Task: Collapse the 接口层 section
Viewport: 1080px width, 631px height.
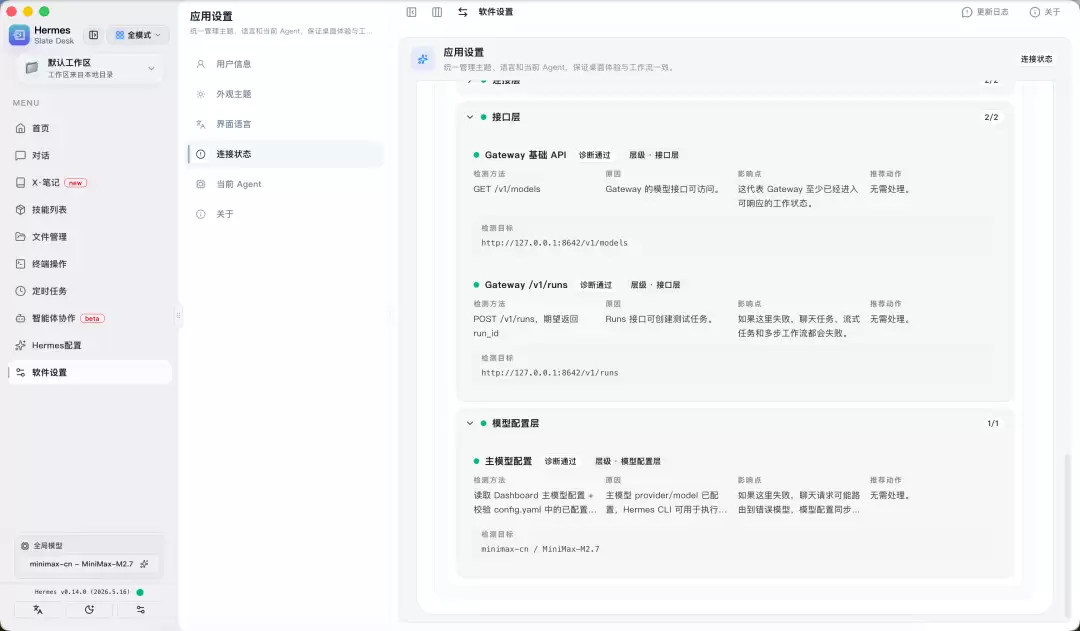Action: pos(470,117)
